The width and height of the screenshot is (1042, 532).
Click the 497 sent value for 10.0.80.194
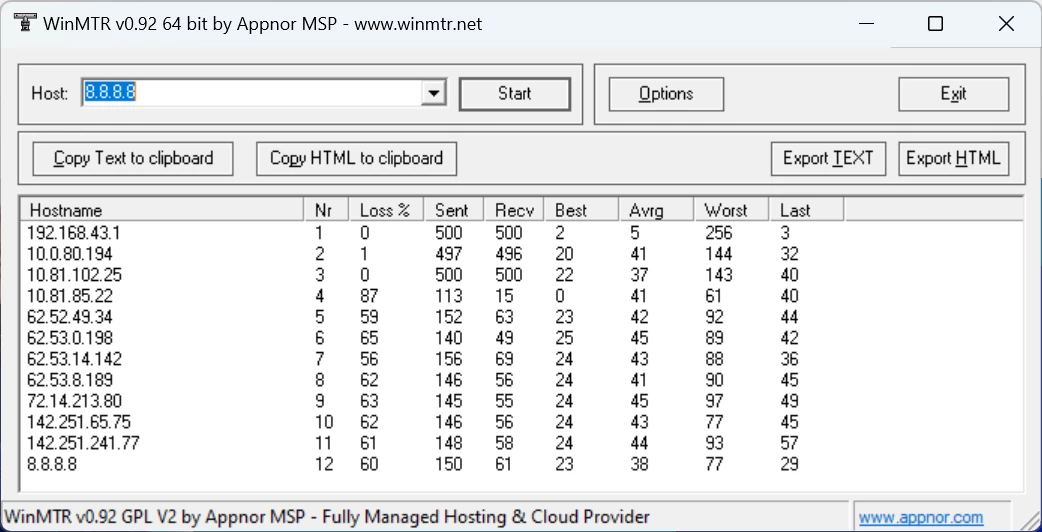click(449, 254)
